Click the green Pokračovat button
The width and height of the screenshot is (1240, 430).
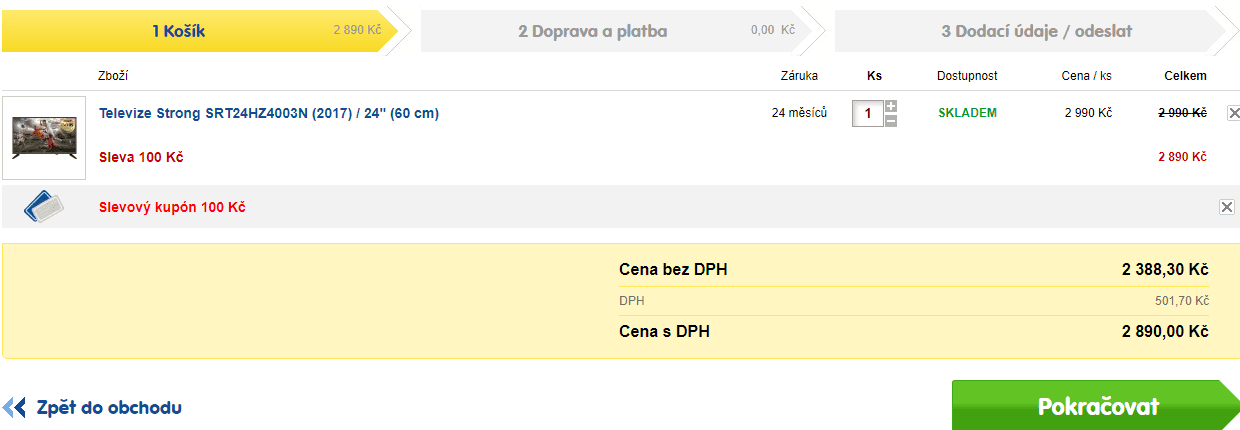(x=1096, y=406)
